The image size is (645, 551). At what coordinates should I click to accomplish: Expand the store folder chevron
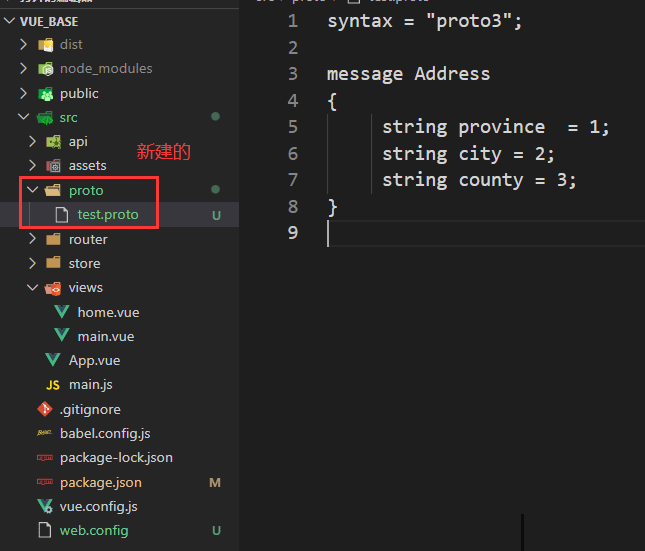[x=32, y=263]
